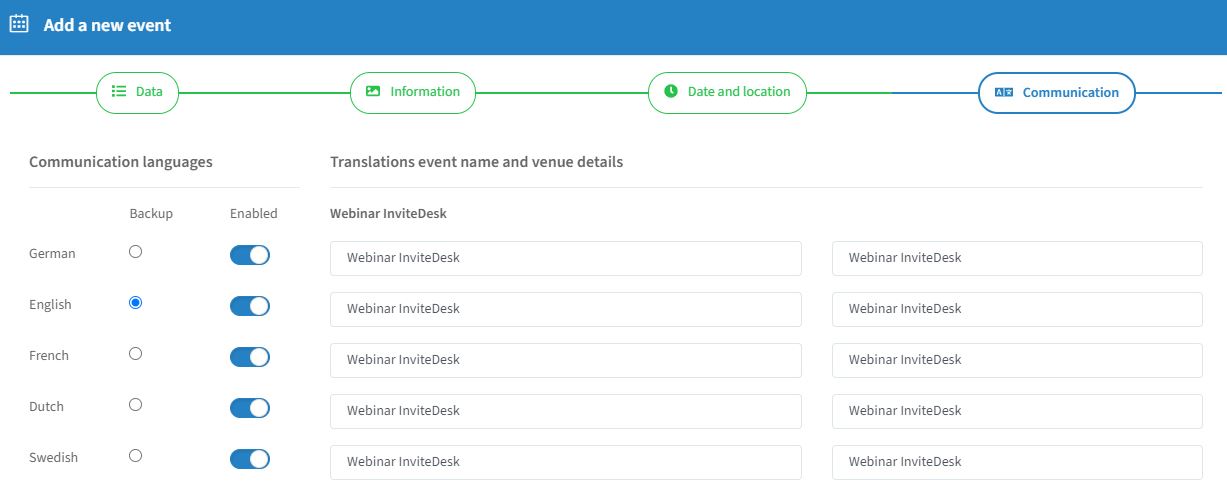
Task: Edit French venue details field on right
Action: (x=1017, y=360)
